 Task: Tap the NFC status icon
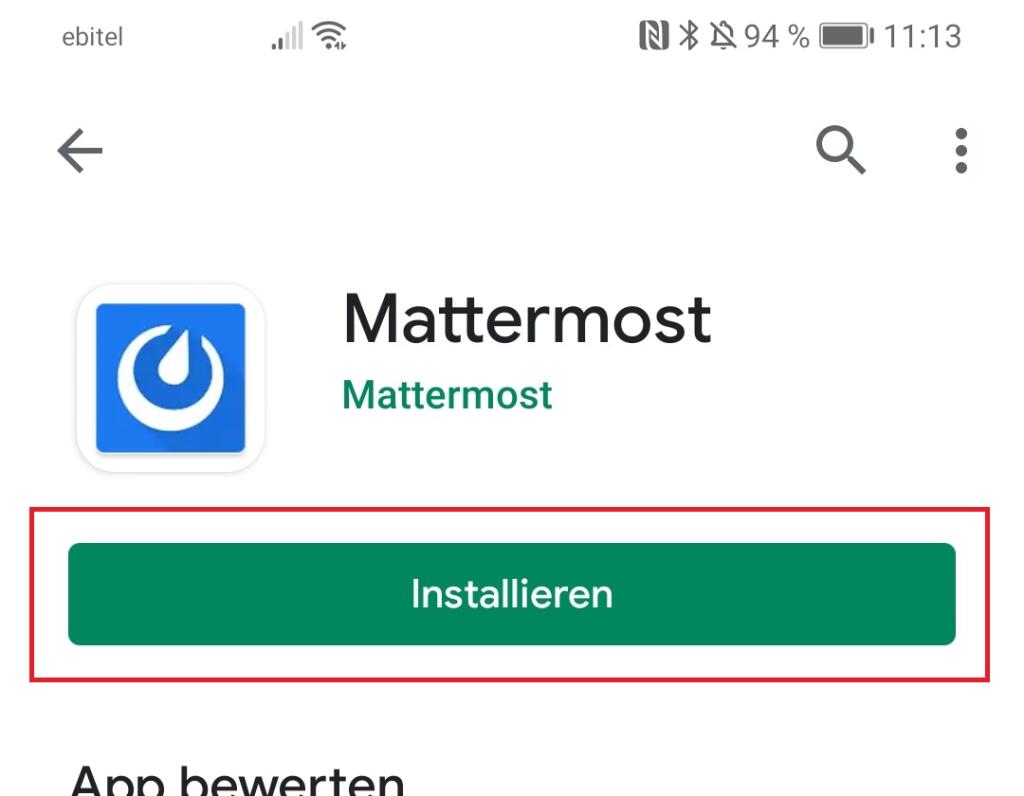654,35
